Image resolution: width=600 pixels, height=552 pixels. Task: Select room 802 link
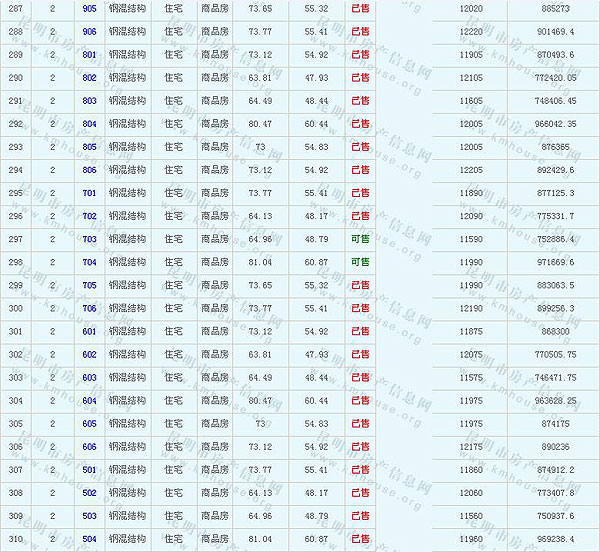pyautogui.click(x=90, y=77)
